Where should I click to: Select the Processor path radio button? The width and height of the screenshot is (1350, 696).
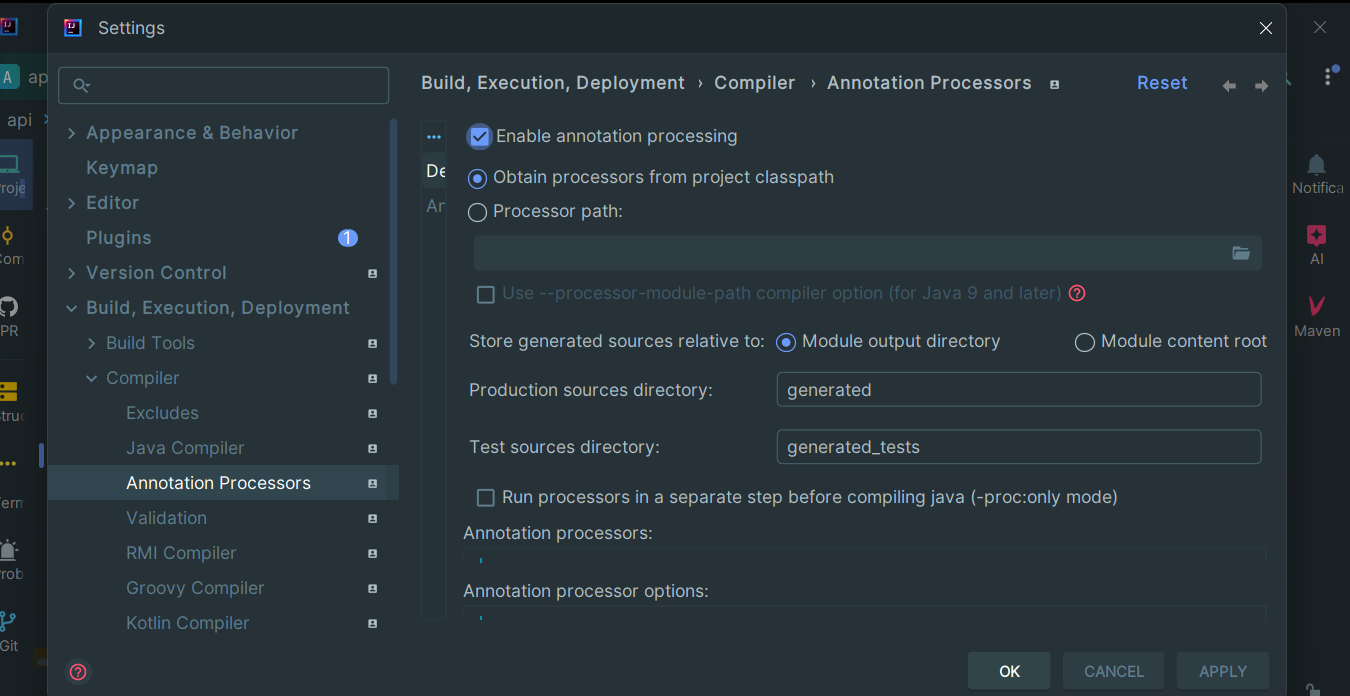pos(478,212)
